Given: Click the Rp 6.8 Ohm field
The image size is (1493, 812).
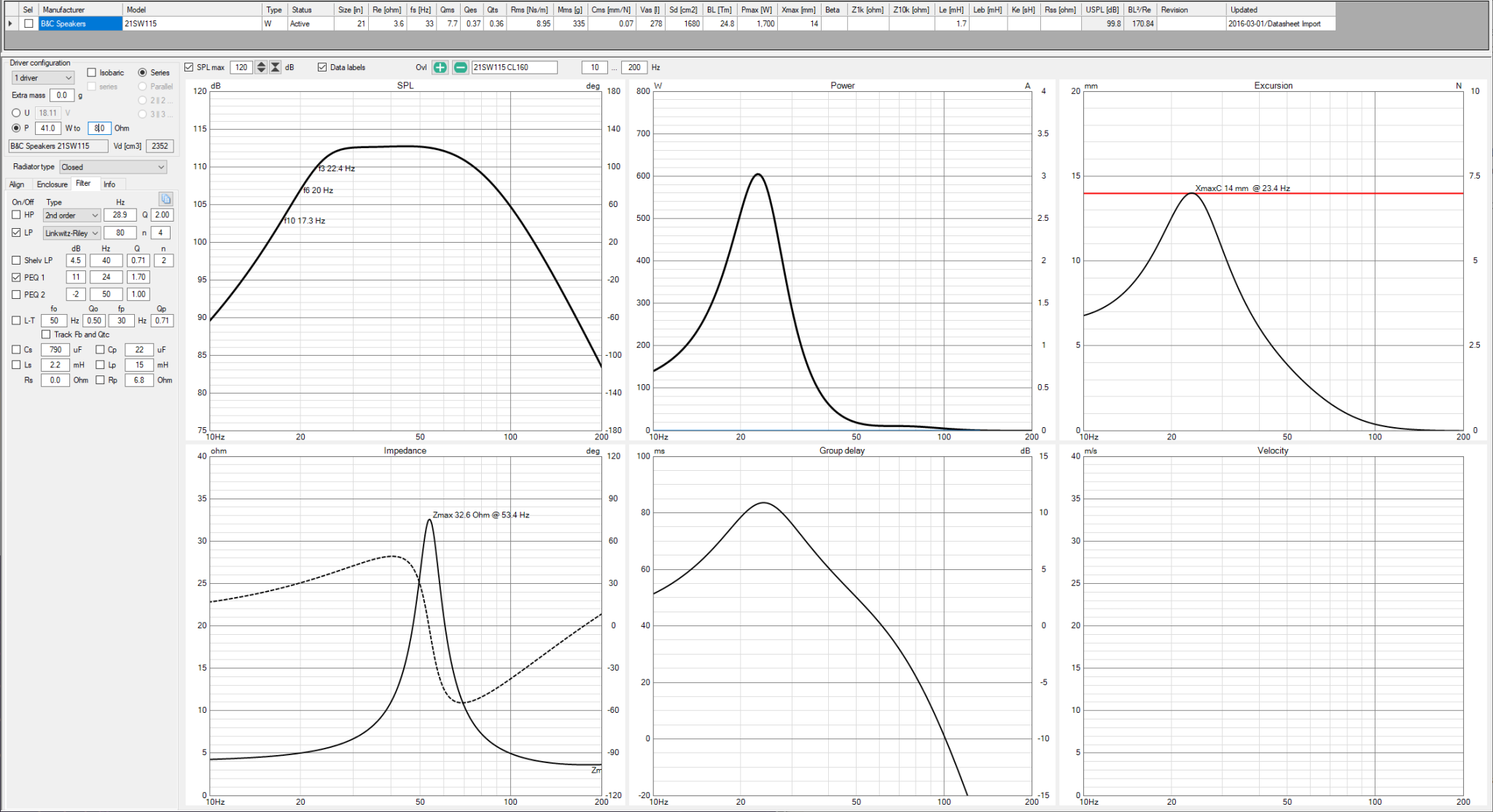Looking at the screenshot, I should coord(139,380).
